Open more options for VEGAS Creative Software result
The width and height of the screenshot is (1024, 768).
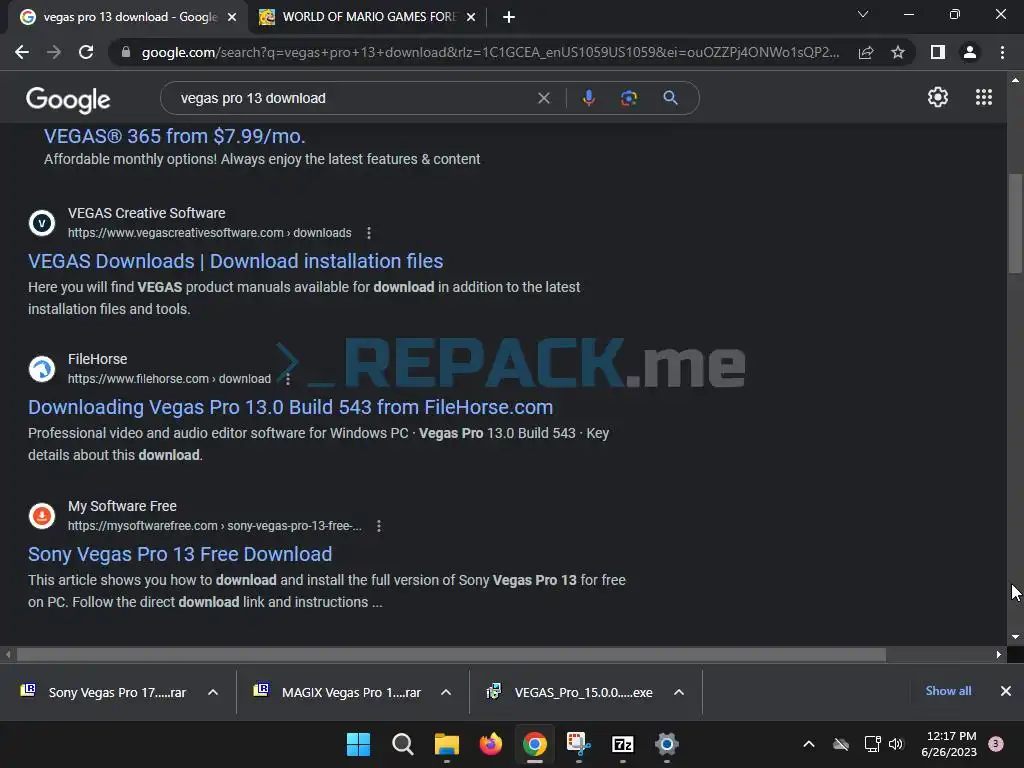[x=369, y=233]
